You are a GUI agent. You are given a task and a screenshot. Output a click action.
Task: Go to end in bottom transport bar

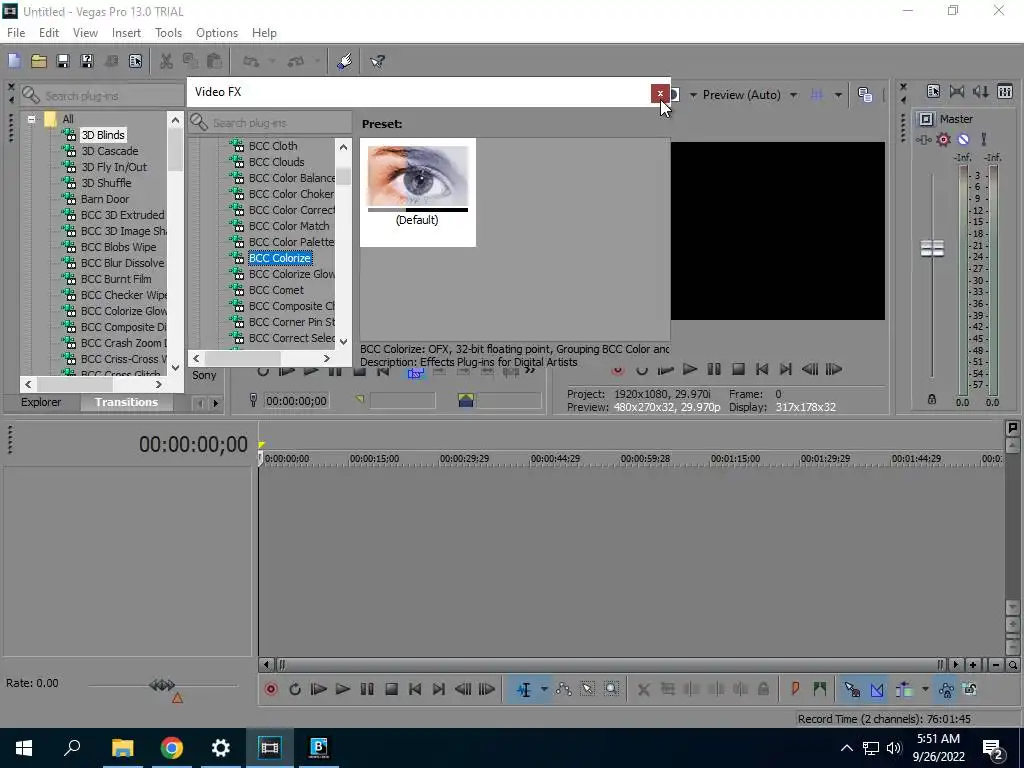tap(439, 689)
